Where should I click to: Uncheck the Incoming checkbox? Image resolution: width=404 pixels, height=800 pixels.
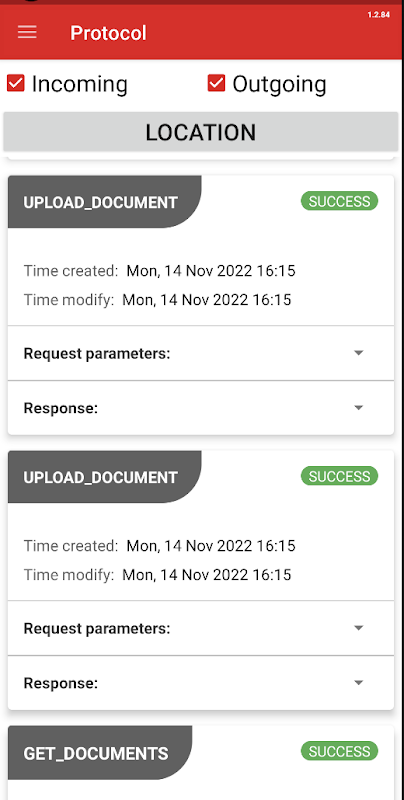pos(16,83)
